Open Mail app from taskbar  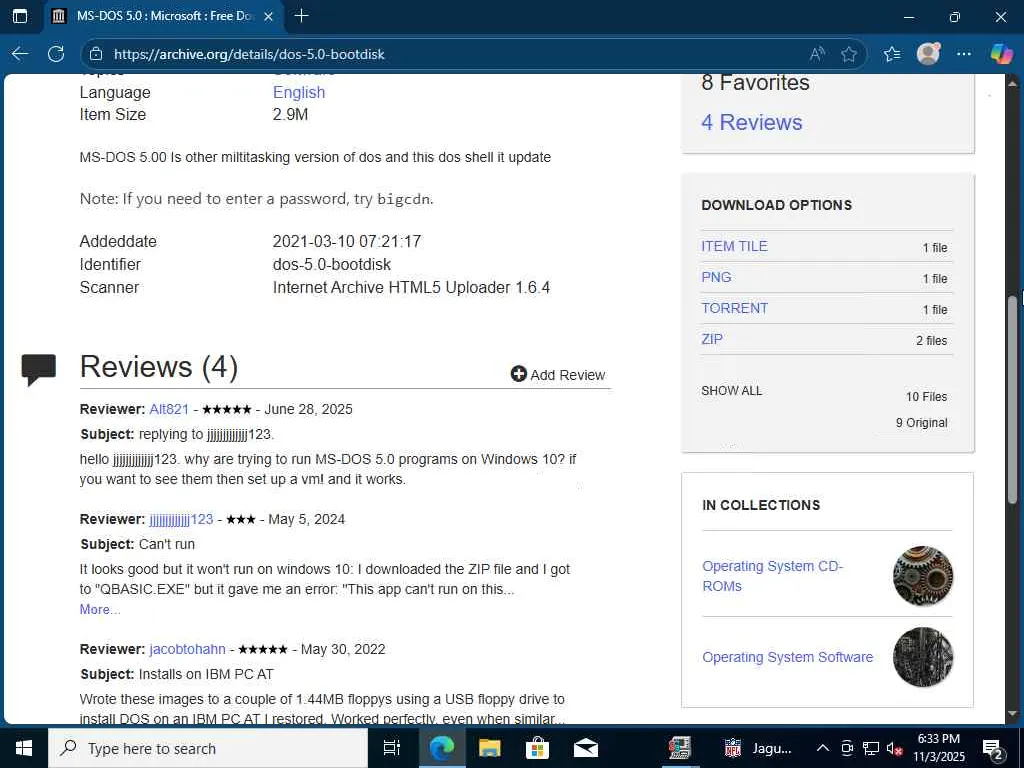(585, 748)
